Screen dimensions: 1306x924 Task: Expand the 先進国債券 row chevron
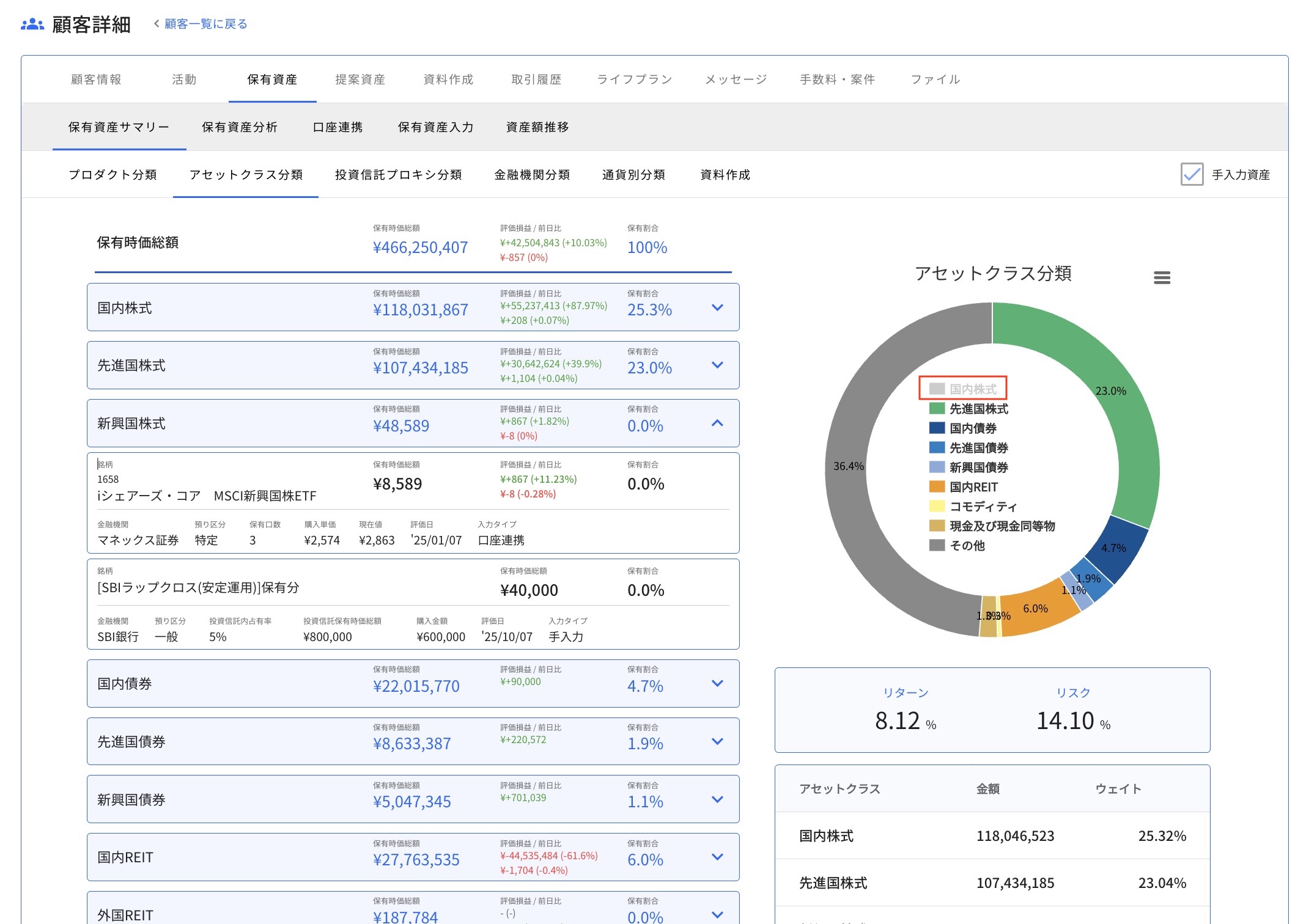point(717,741)
